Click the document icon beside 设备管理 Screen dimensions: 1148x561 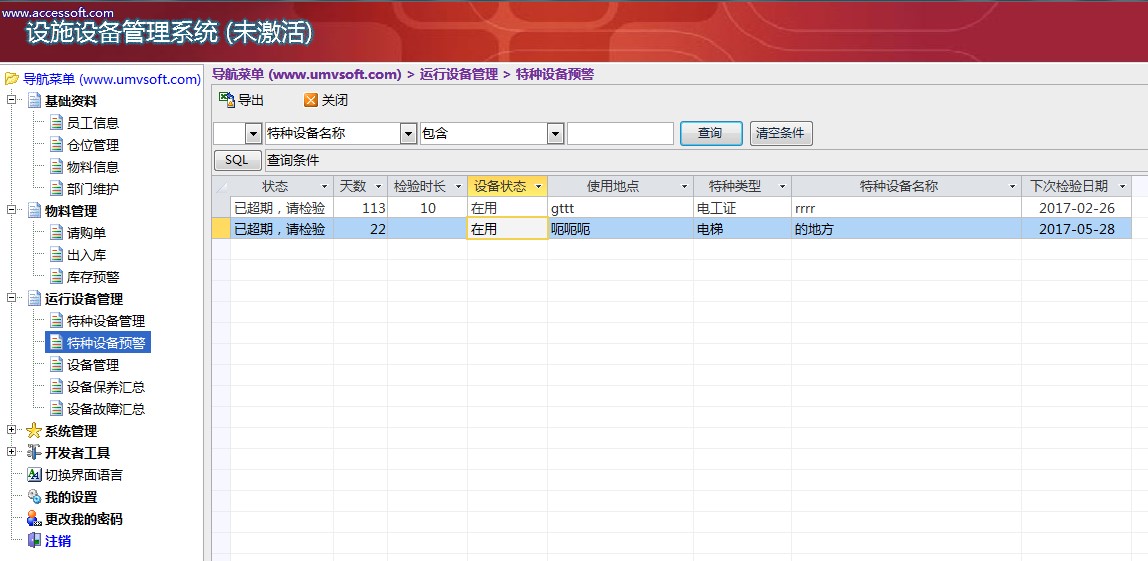click(56, 365)
